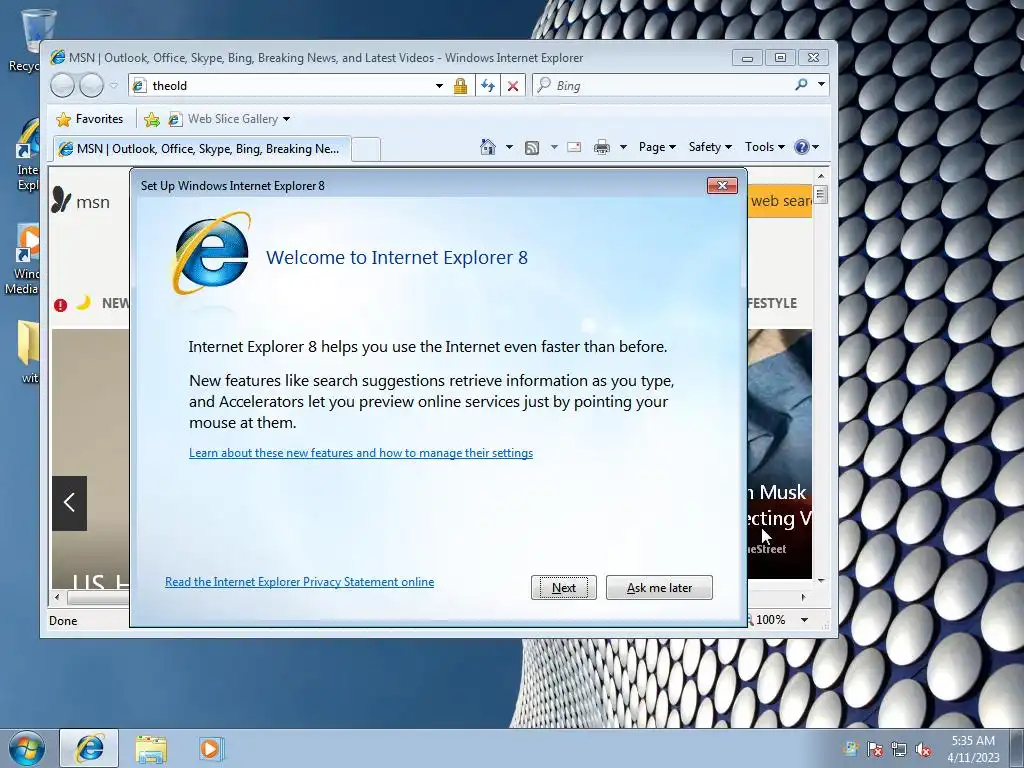The height and width of the screenshot is (768, 1024).
Task: Click the Elon Musk news thumbnail
Action: 780,453
